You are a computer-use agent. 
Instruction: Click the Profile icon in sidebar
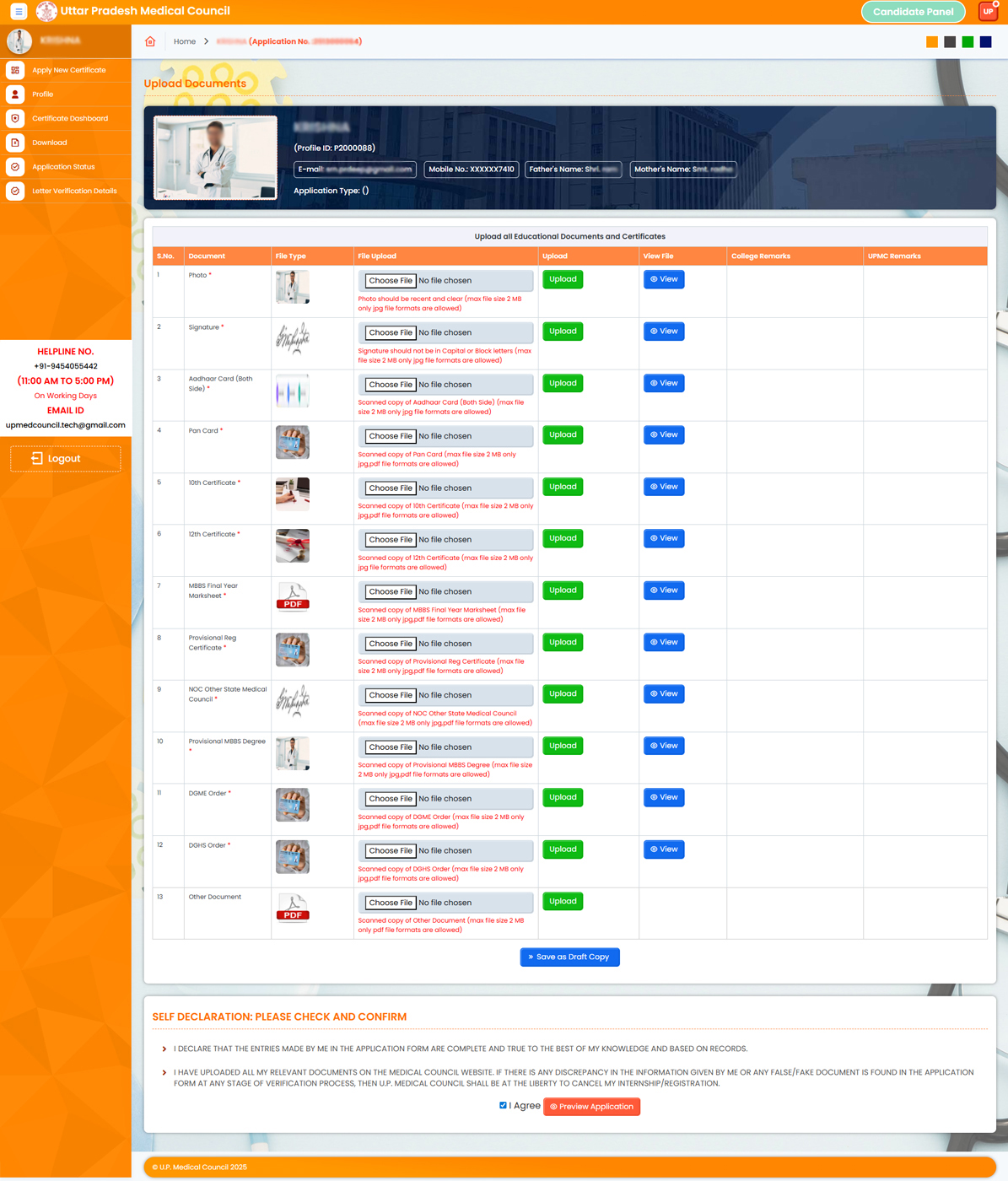[15, 94]
